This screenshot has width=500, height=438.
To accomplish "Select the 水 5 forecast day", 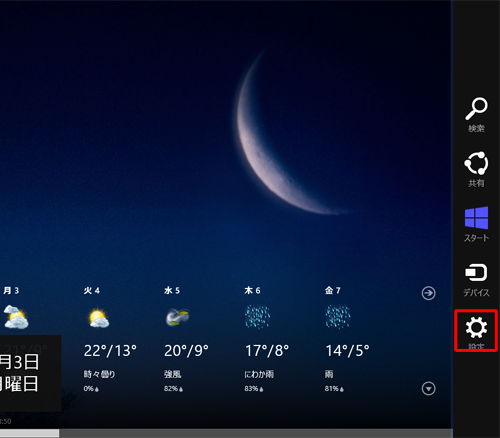I will 172,291.
